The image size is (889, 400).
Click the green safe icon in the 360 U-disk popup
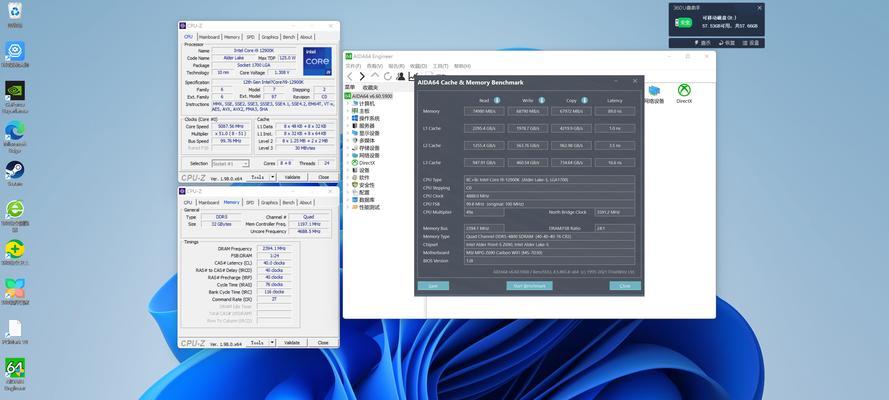point(684,23)
